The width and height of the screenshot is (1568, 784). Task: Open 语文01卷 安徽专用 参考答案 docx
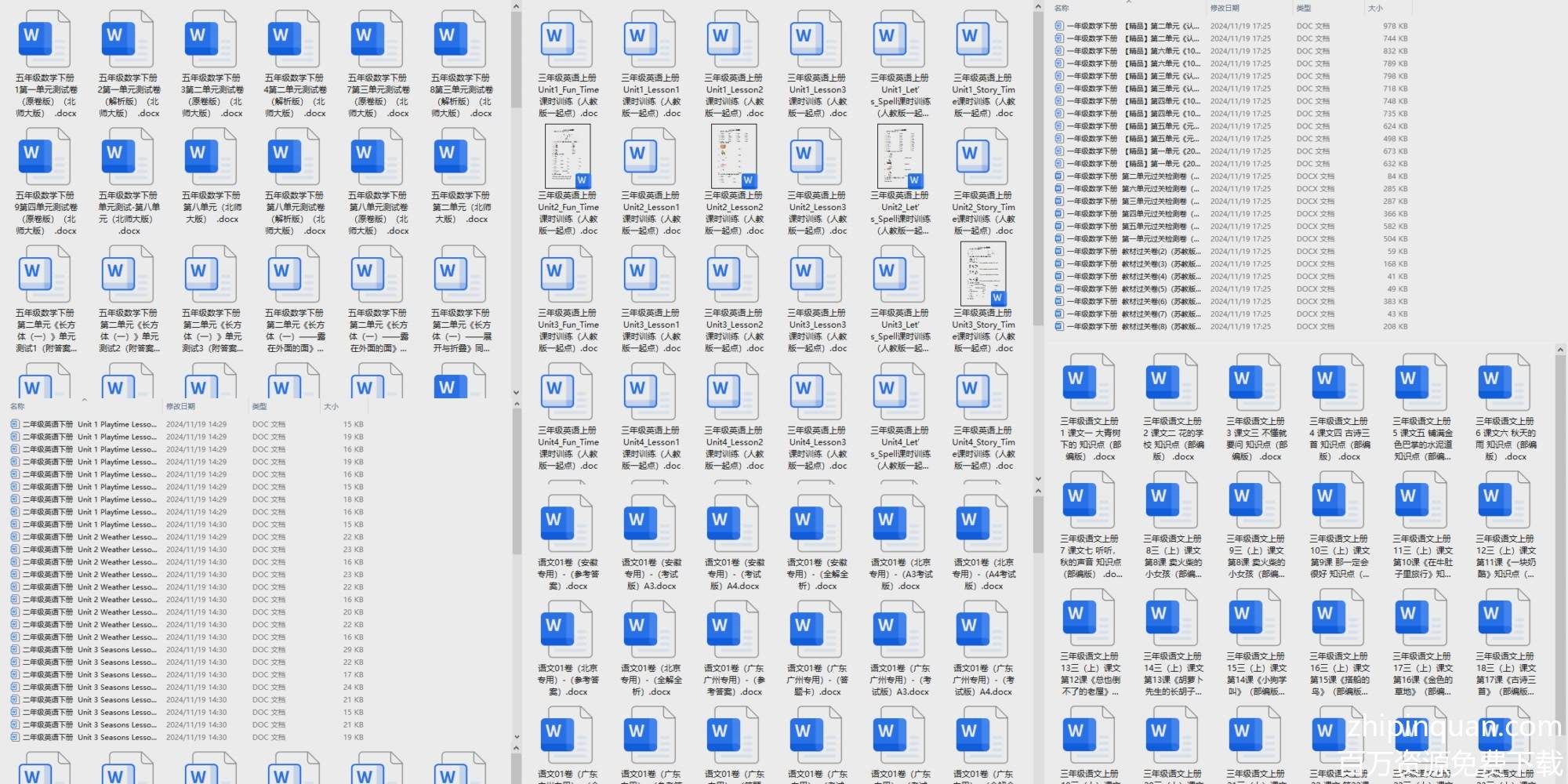click(568, 524)
